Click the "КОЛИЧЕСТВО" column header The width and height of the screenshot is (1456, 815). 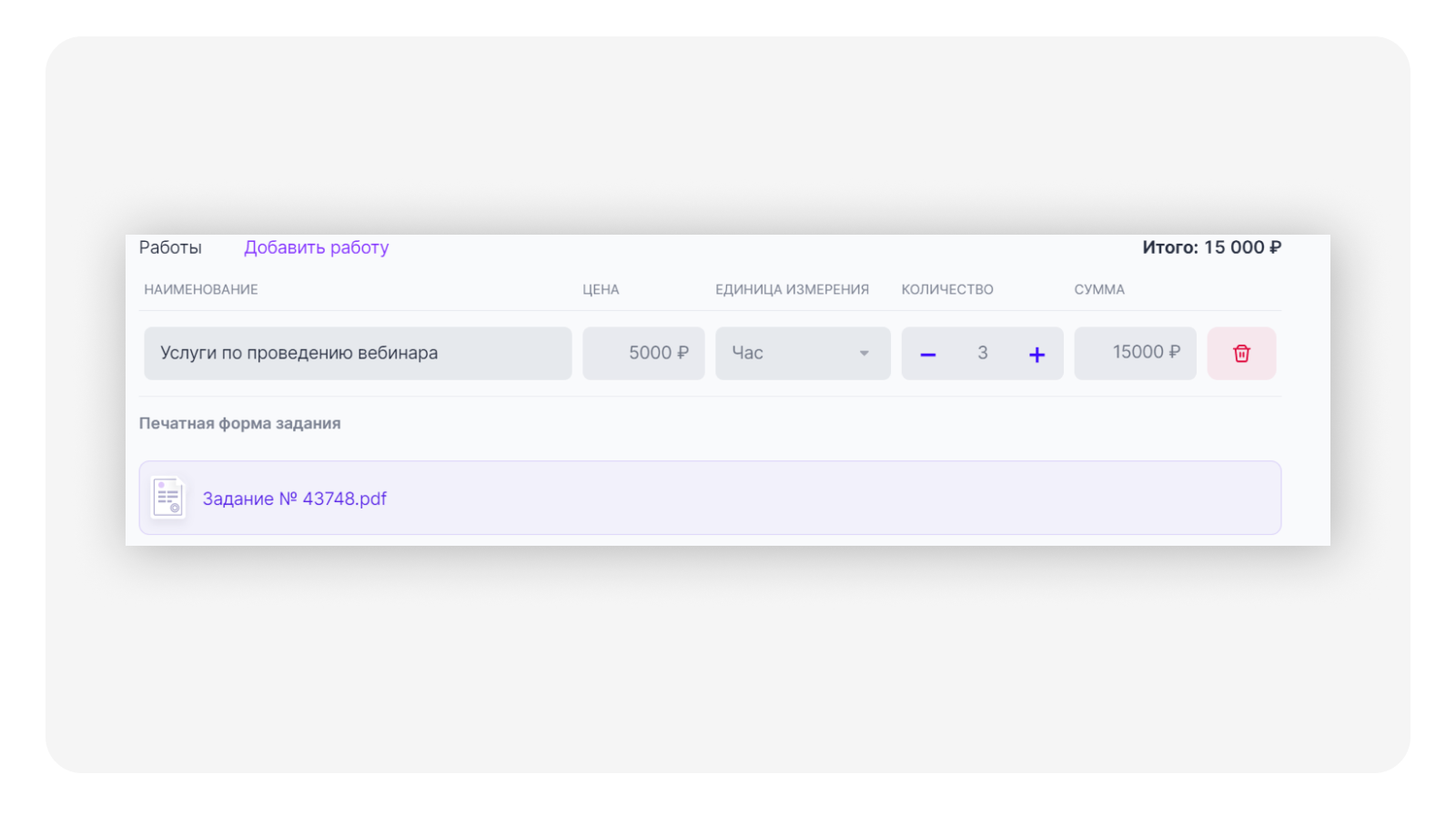(947, 289)
